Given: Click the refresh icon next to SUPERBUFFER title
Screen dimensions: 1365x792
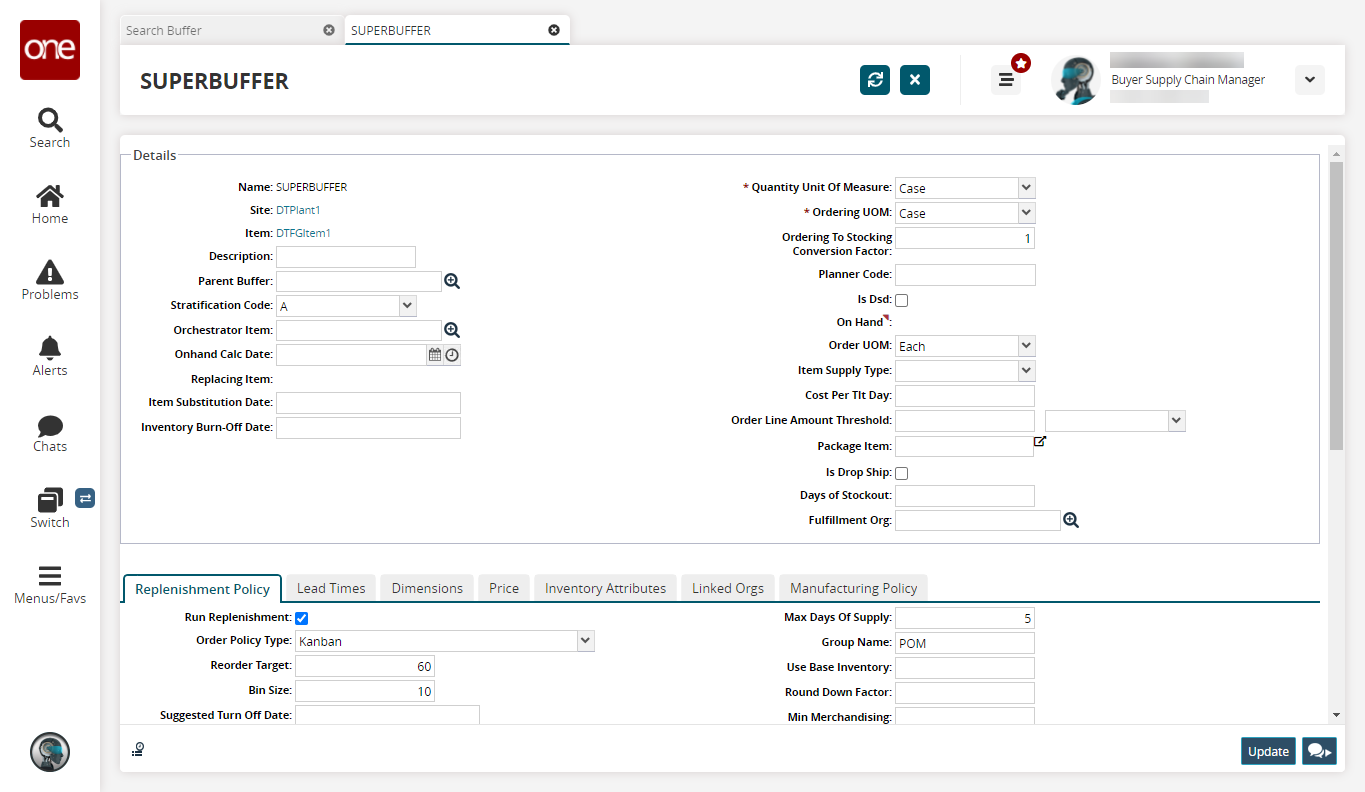Looking at the screenshot, I should click(x=875, y=80).
